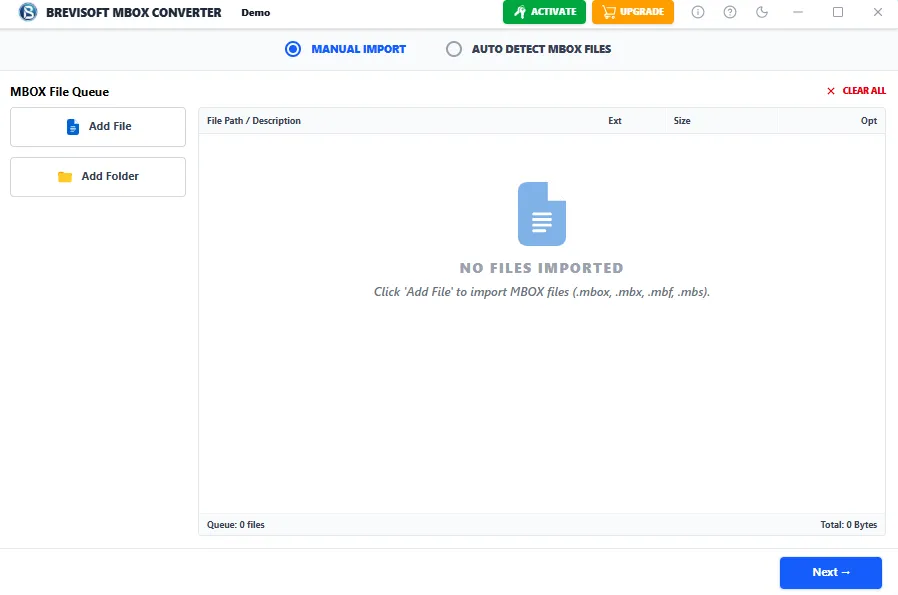This screenshot has height=595, width=898.
Task: Toggle dark mode moon icon
Action: tap(762, 12)
